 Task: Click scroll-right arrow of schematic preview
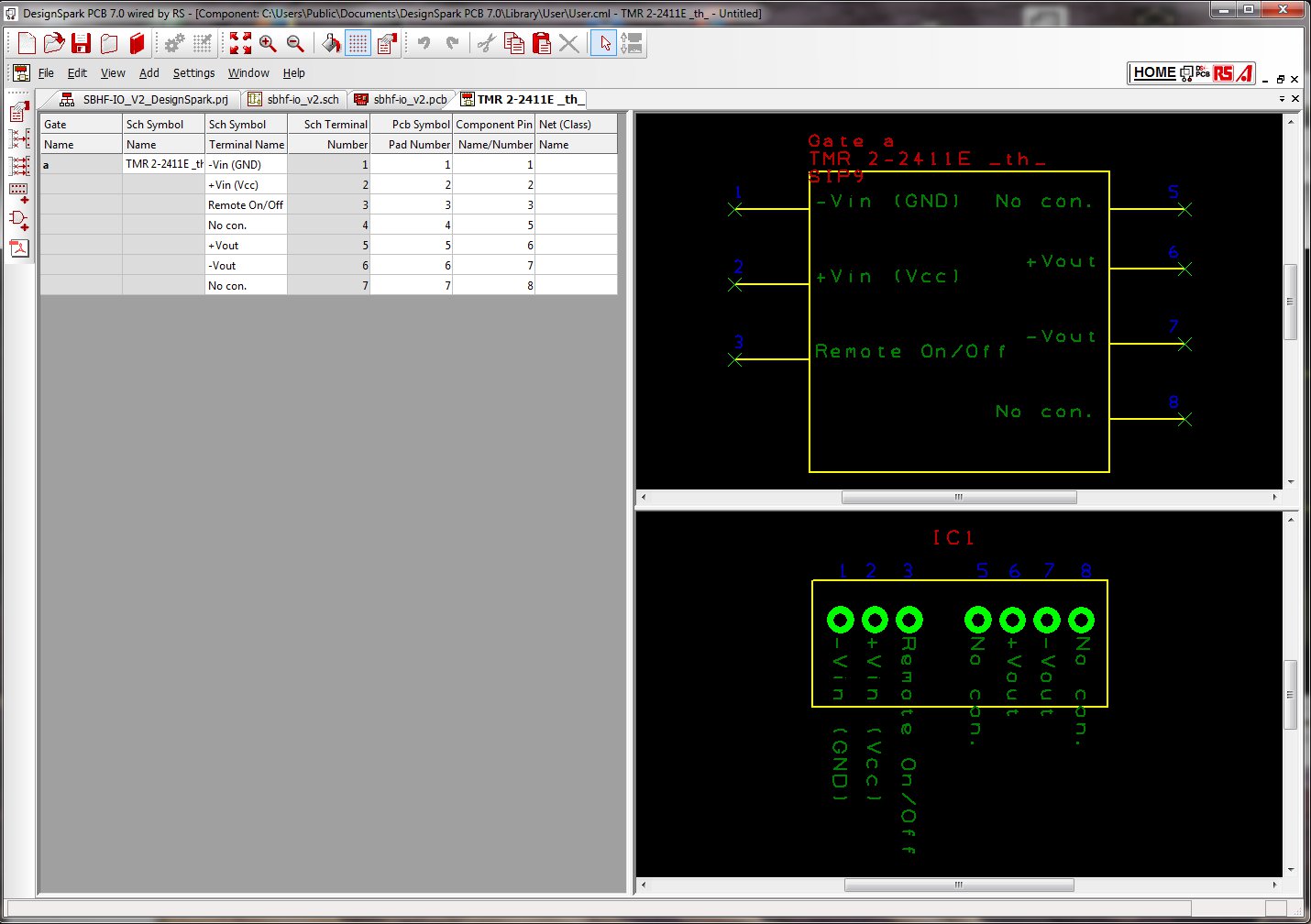click(x=1274, y=497)
